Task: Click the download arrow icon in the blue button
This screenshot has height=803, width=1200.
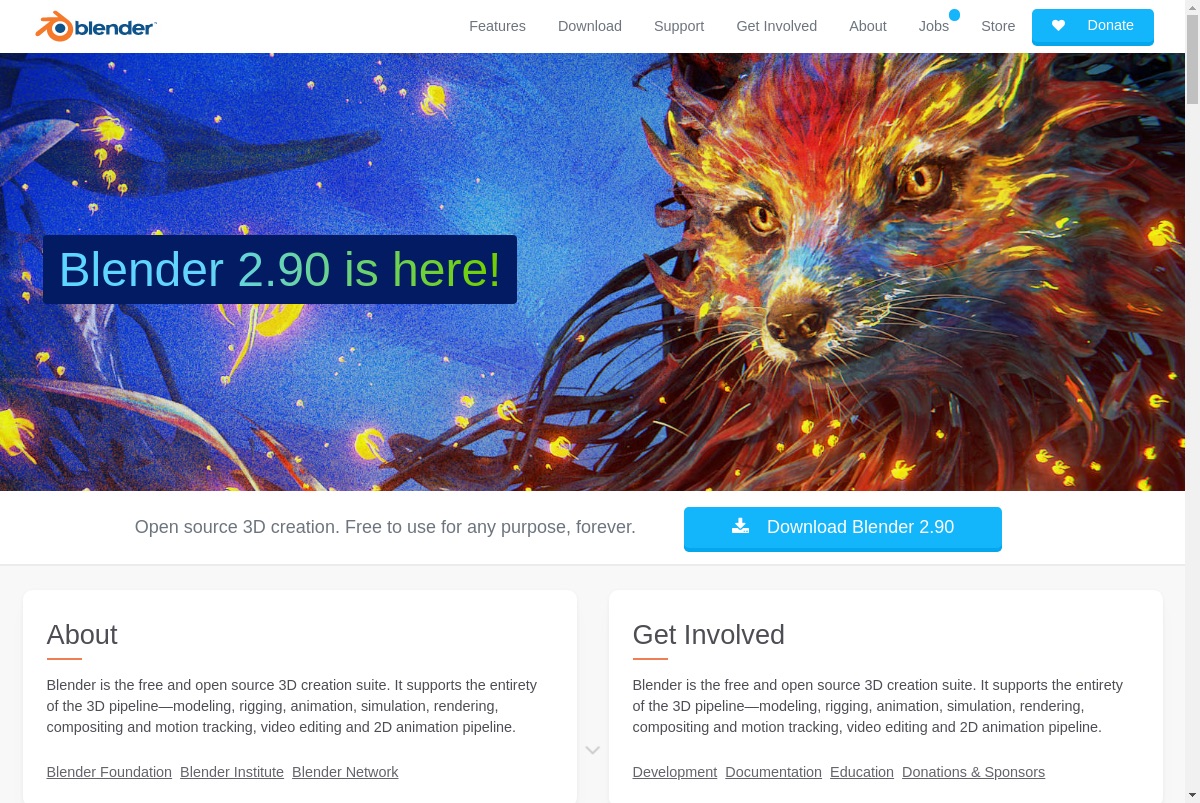Action: coord(740,526)
